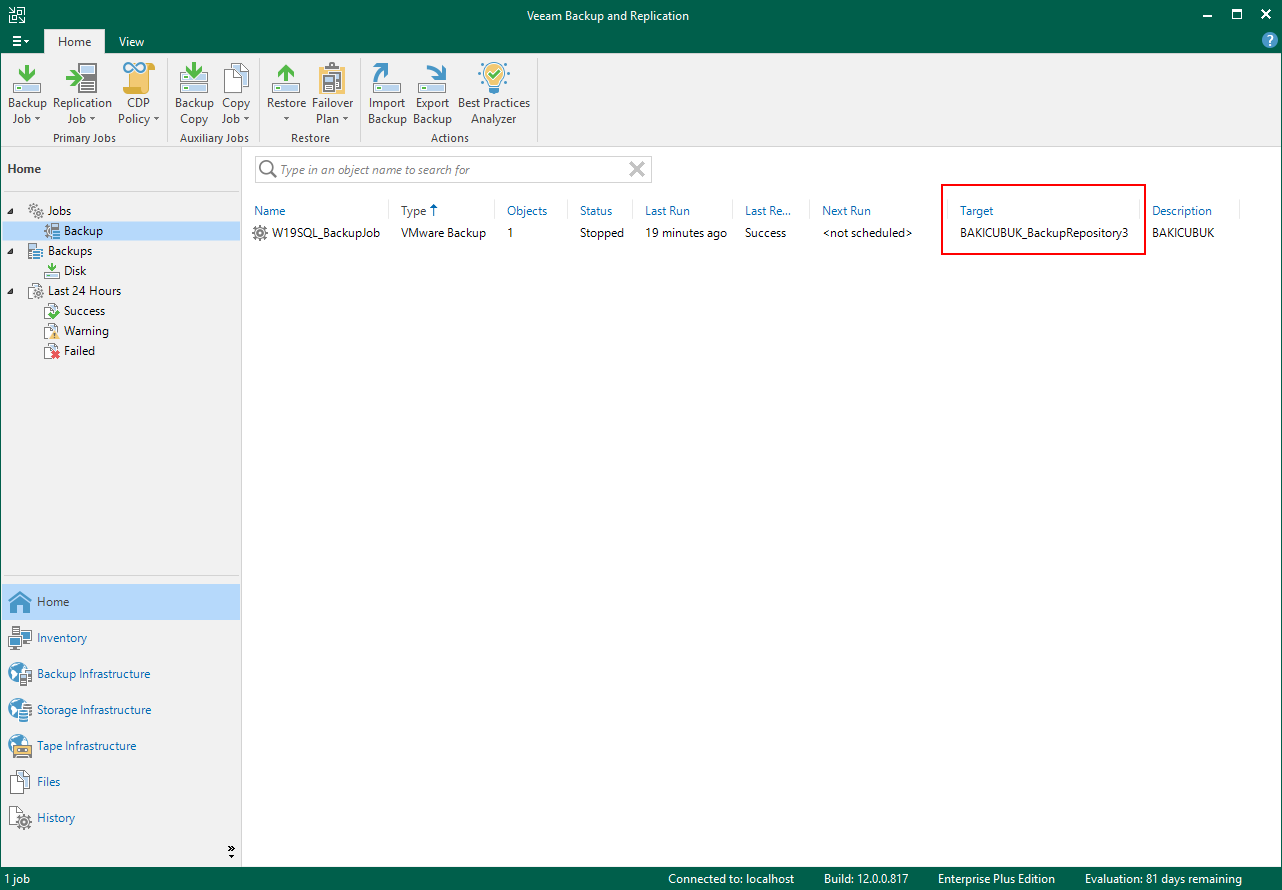Screen dimensions: 1282x890
Task: Select Disk under Backups
Action: (x=75, y=271)
